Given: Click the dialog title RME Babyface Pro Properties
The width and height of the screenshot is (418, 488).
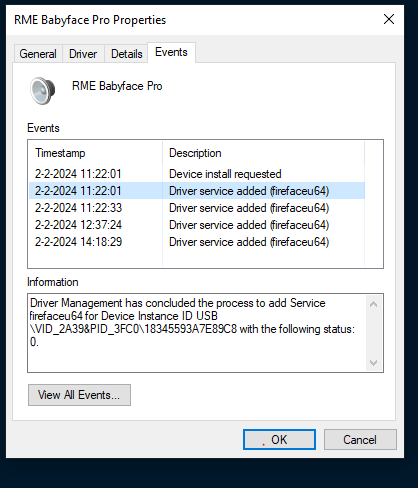Looking at the screenshot, I should (x=90, y=20).
